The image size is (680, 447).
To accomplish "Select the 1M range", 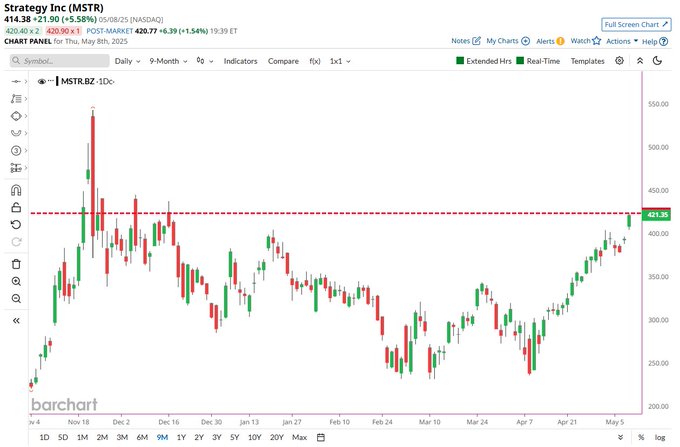I will point(82,437).
